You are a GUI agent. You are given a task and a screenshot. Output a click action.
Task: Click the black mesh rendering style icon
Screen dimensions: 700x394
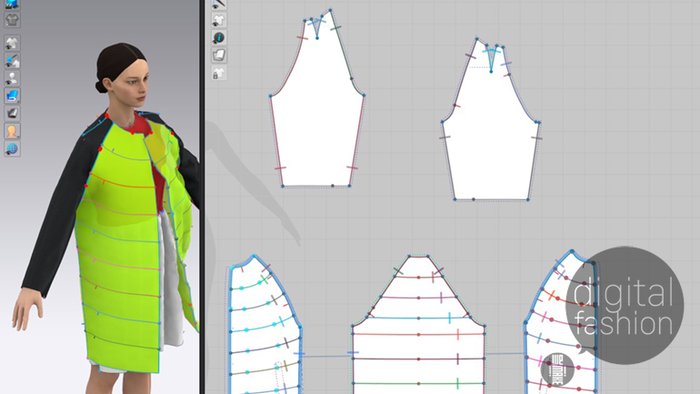click(x=12, y=113)
